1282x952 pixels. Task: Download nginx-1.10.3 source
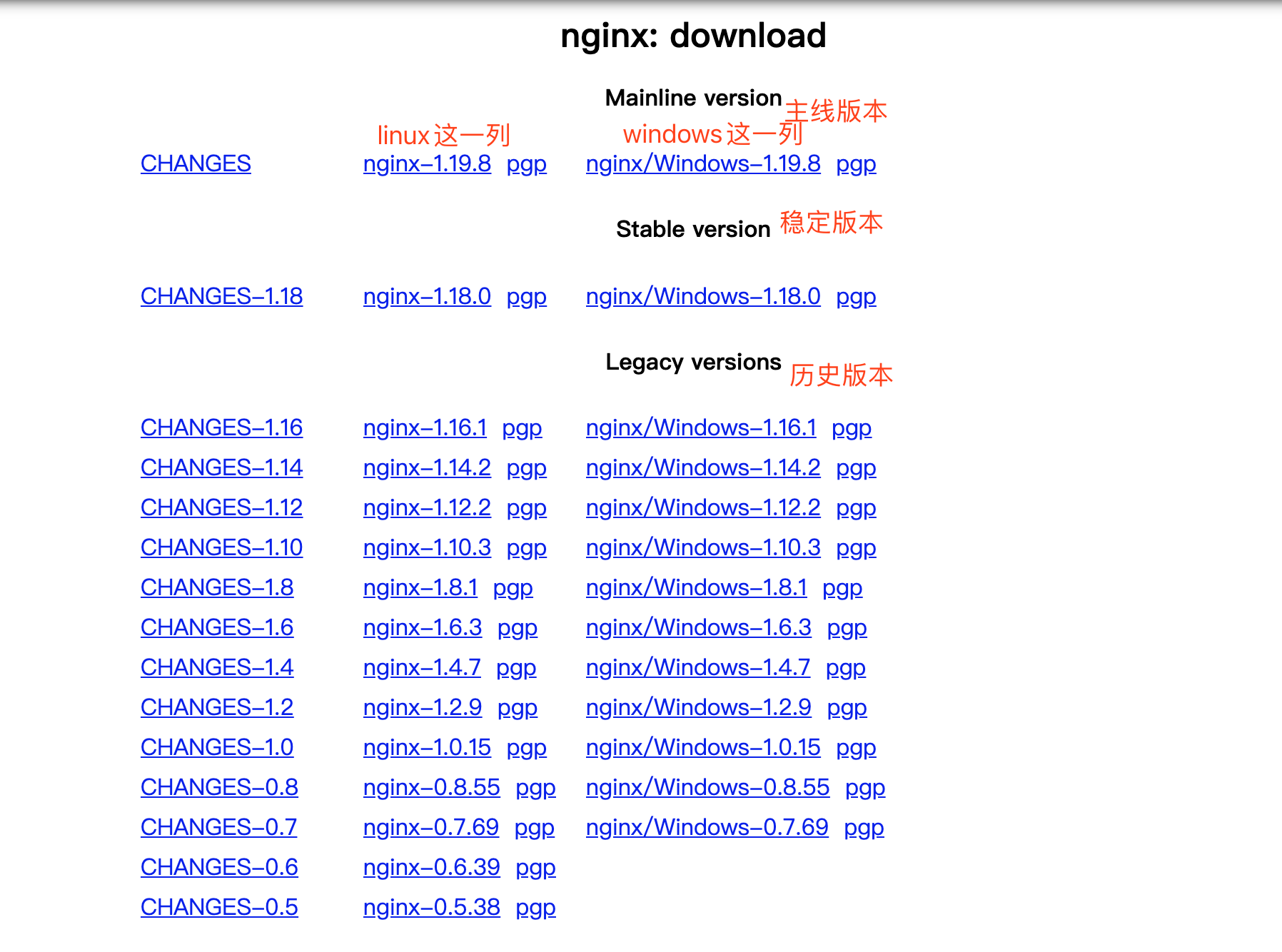[x=427, y=547]
